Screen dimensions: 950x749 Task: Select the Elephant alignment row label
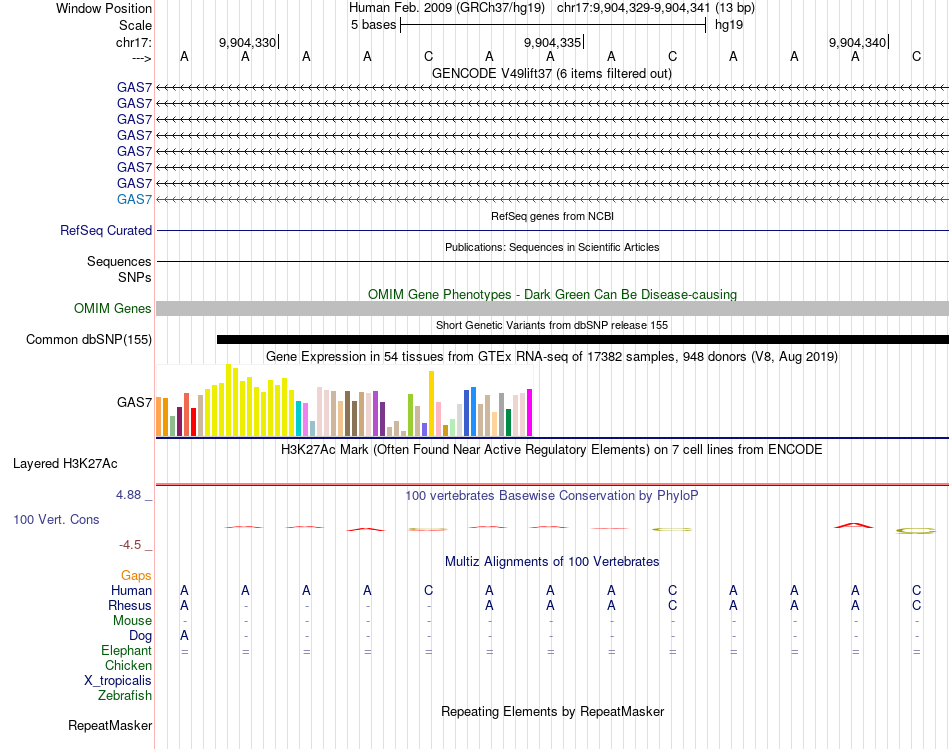point(127,651)
